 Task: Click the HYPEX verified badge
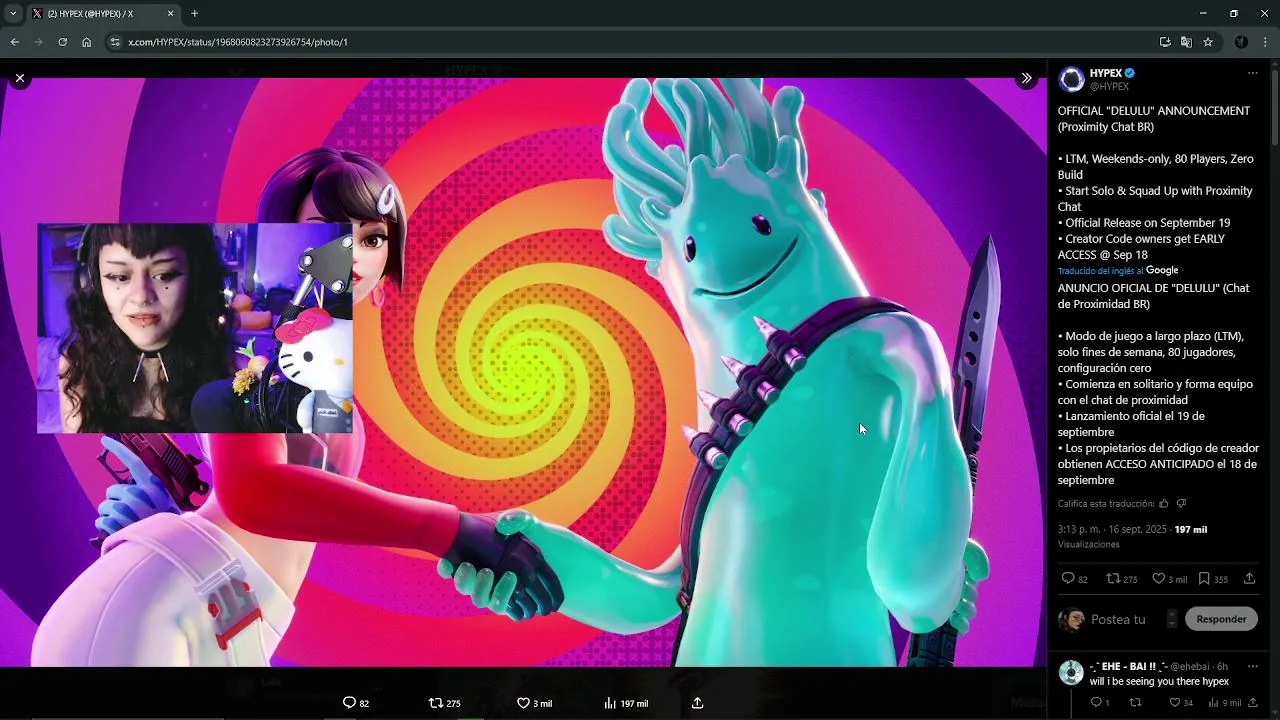1130,73
